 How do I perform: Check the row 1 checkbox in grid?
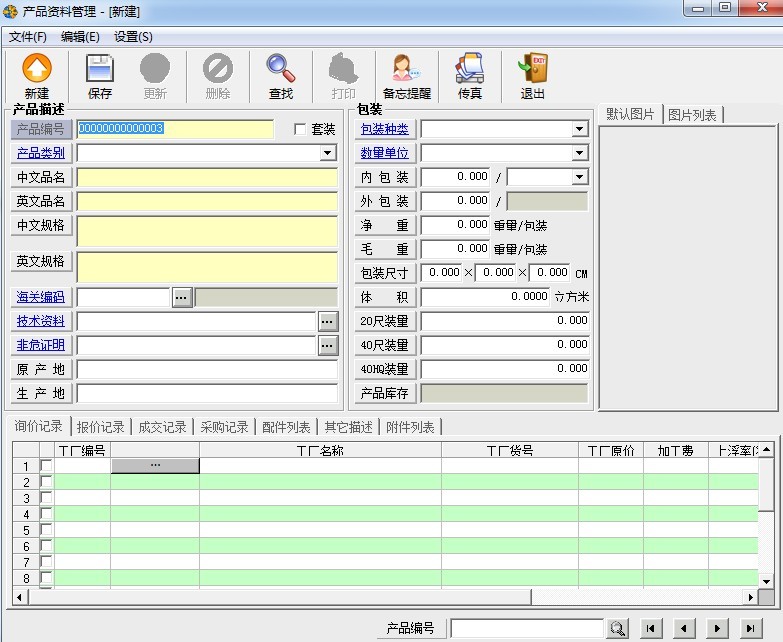coord(46,466)
